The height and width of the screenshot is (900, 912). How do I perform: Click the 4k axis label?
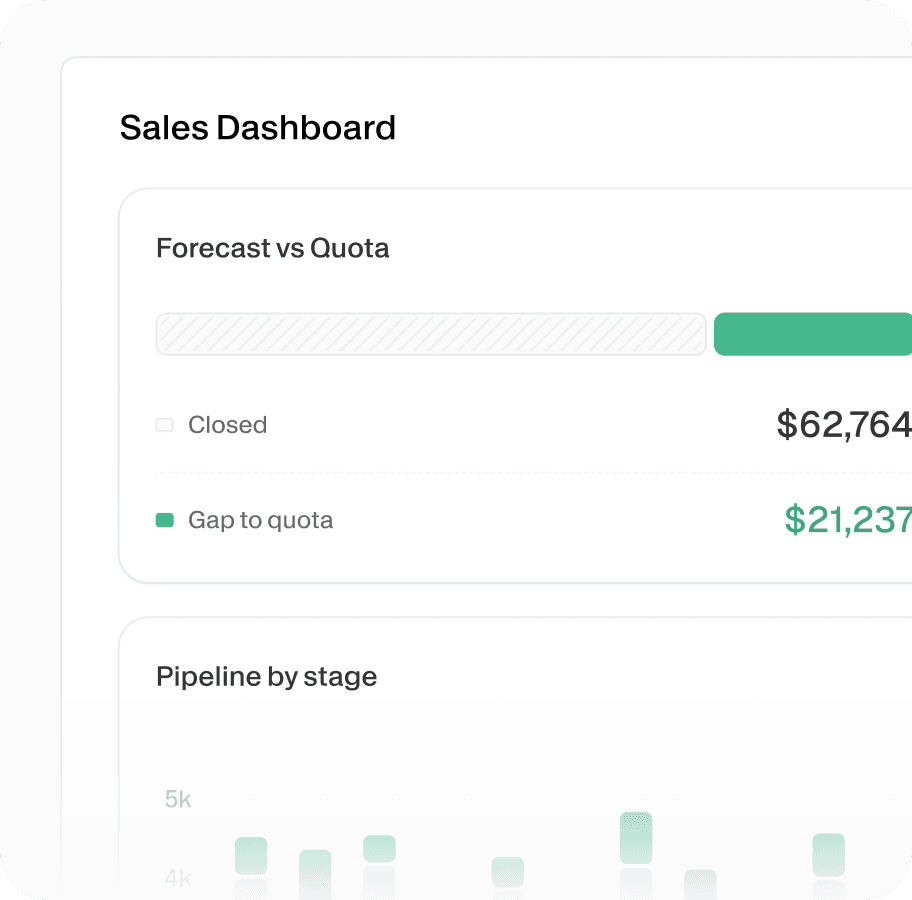tap(178, 878)
